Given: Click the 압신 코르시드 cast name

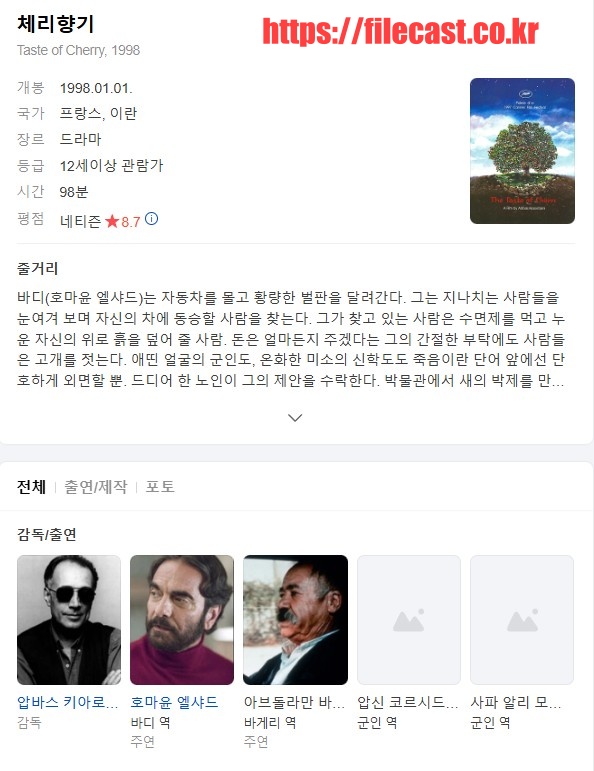Looking at the screenshot, I should [x=408, y=702].
